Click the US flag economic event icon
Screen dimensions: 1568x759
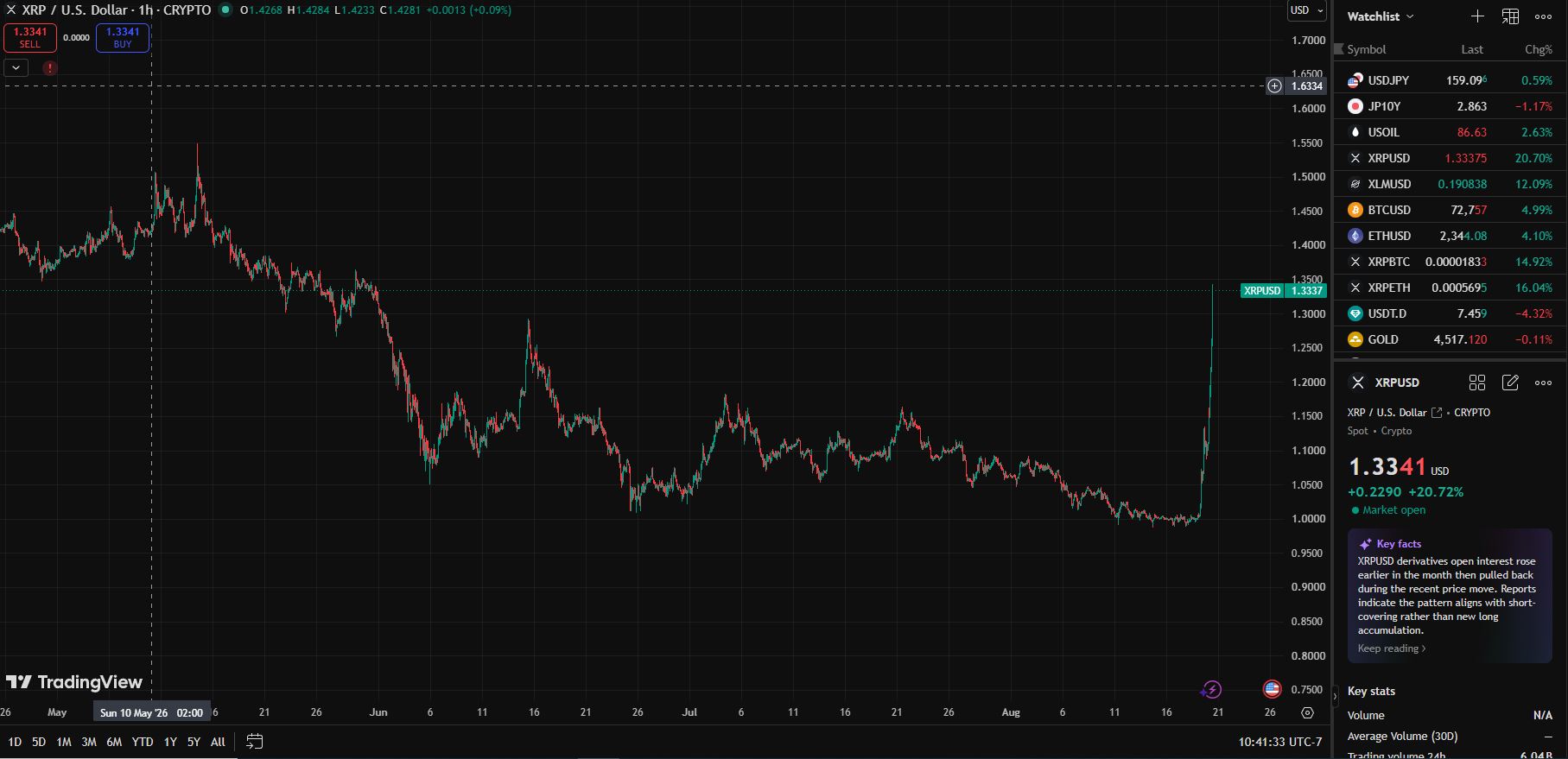tap(1272, 689)
